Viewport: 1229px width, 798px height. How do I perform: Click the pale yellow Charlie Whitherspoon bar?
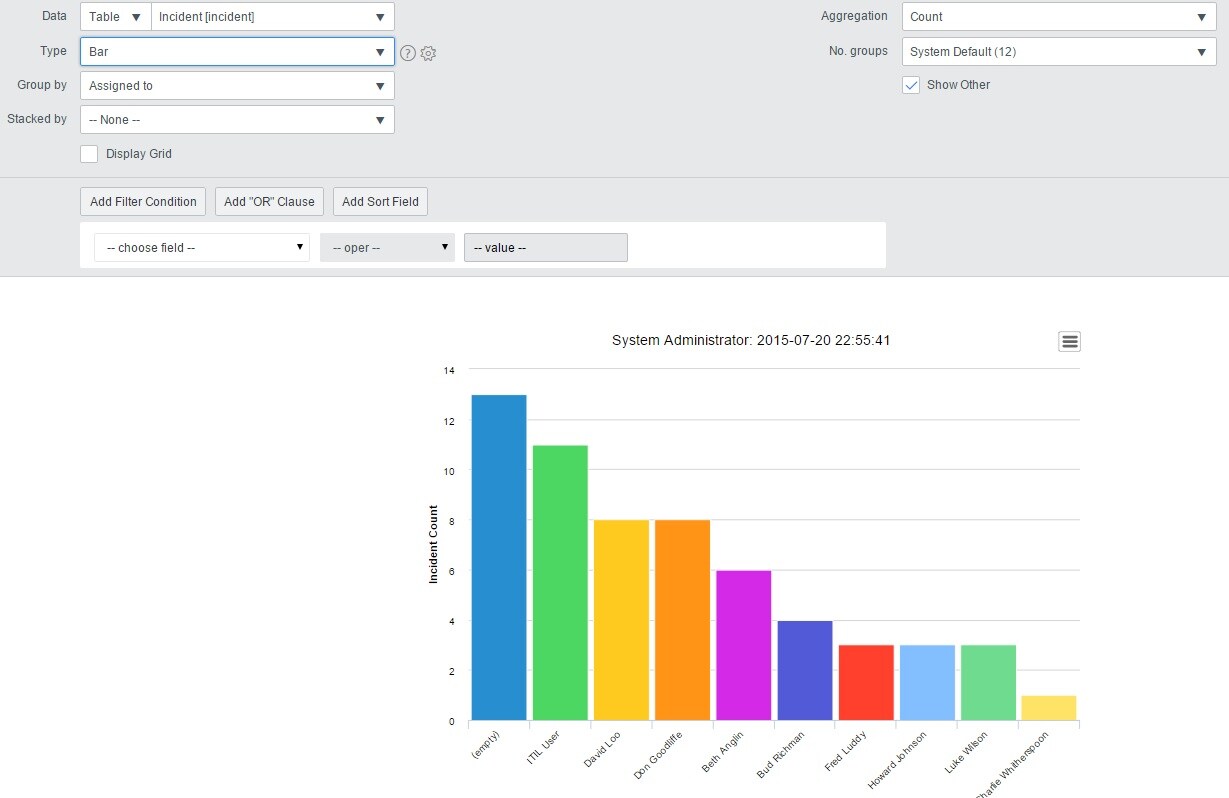point(1049,708)
